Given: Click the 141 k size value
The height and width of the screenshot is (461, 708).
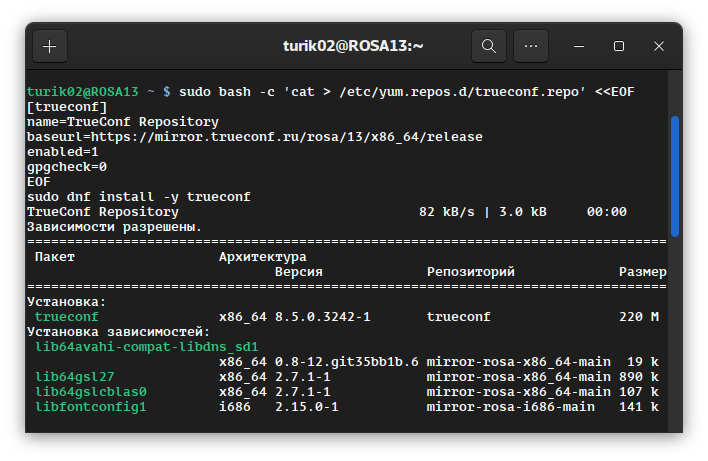Looking at the screenshot, I should (x=639, y=407).
